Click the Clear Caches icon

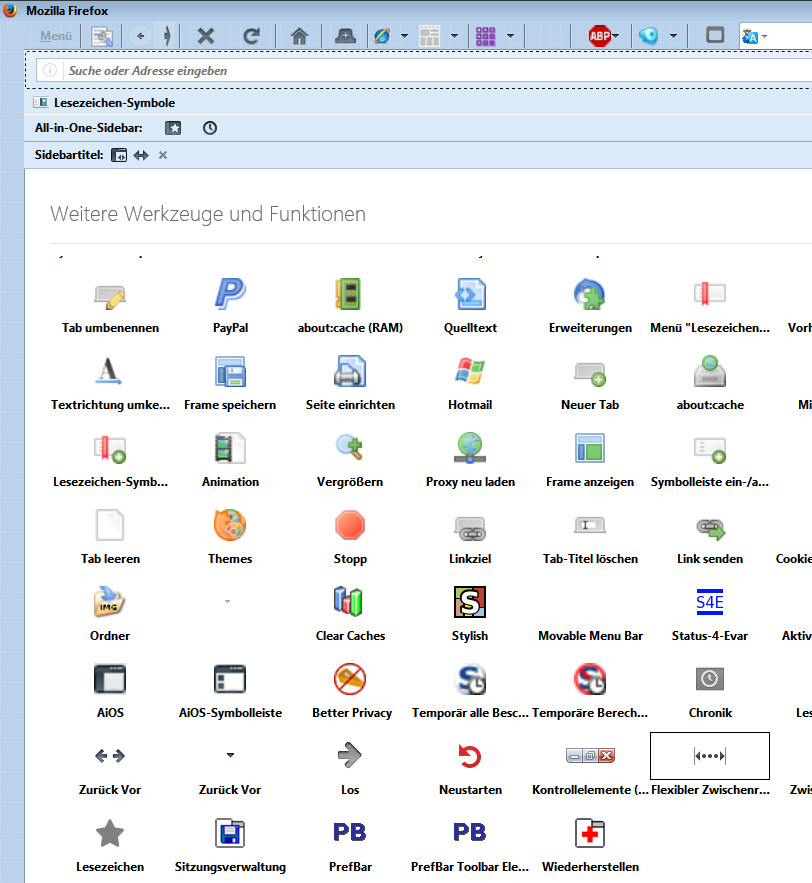point(350,601)
